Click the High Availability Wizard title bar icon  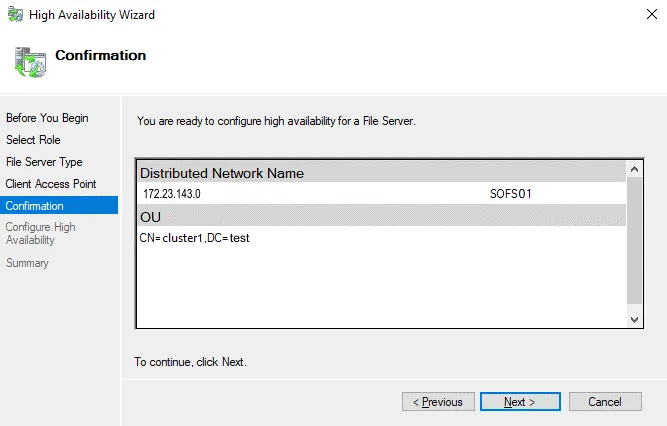[x=16, y=15]
